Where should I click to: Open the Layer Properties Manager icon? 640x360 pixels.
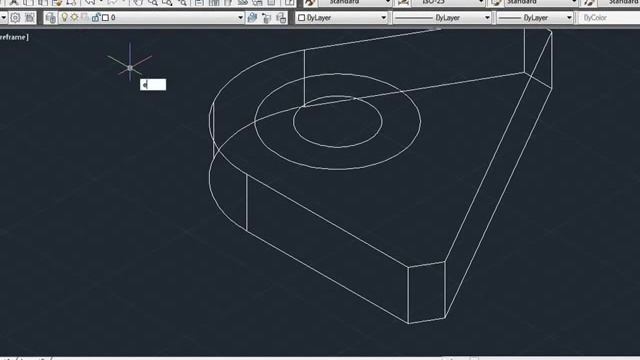(50, 18)
